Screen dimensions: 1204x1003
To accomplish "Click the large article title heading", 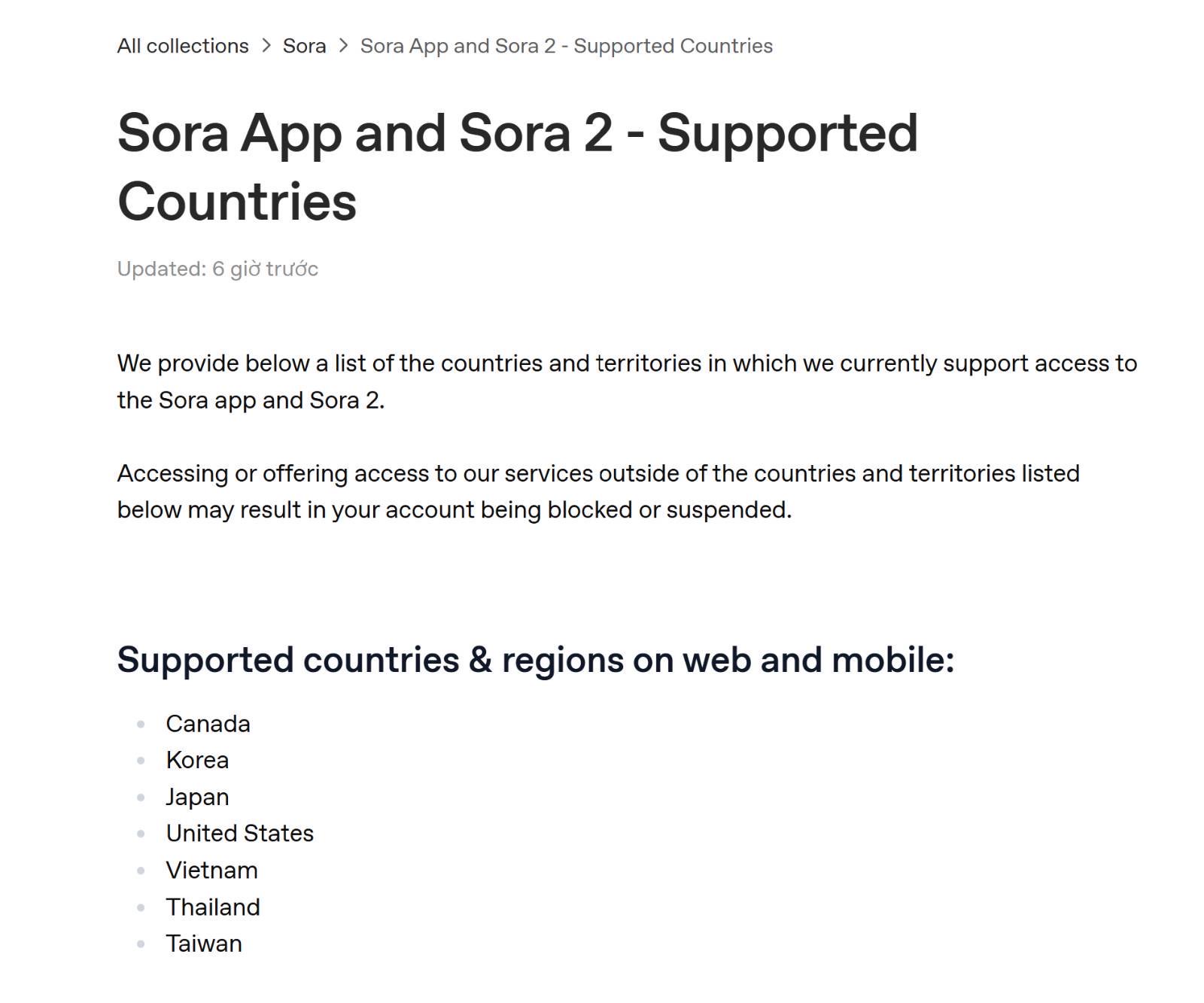I will pos(517,166).
